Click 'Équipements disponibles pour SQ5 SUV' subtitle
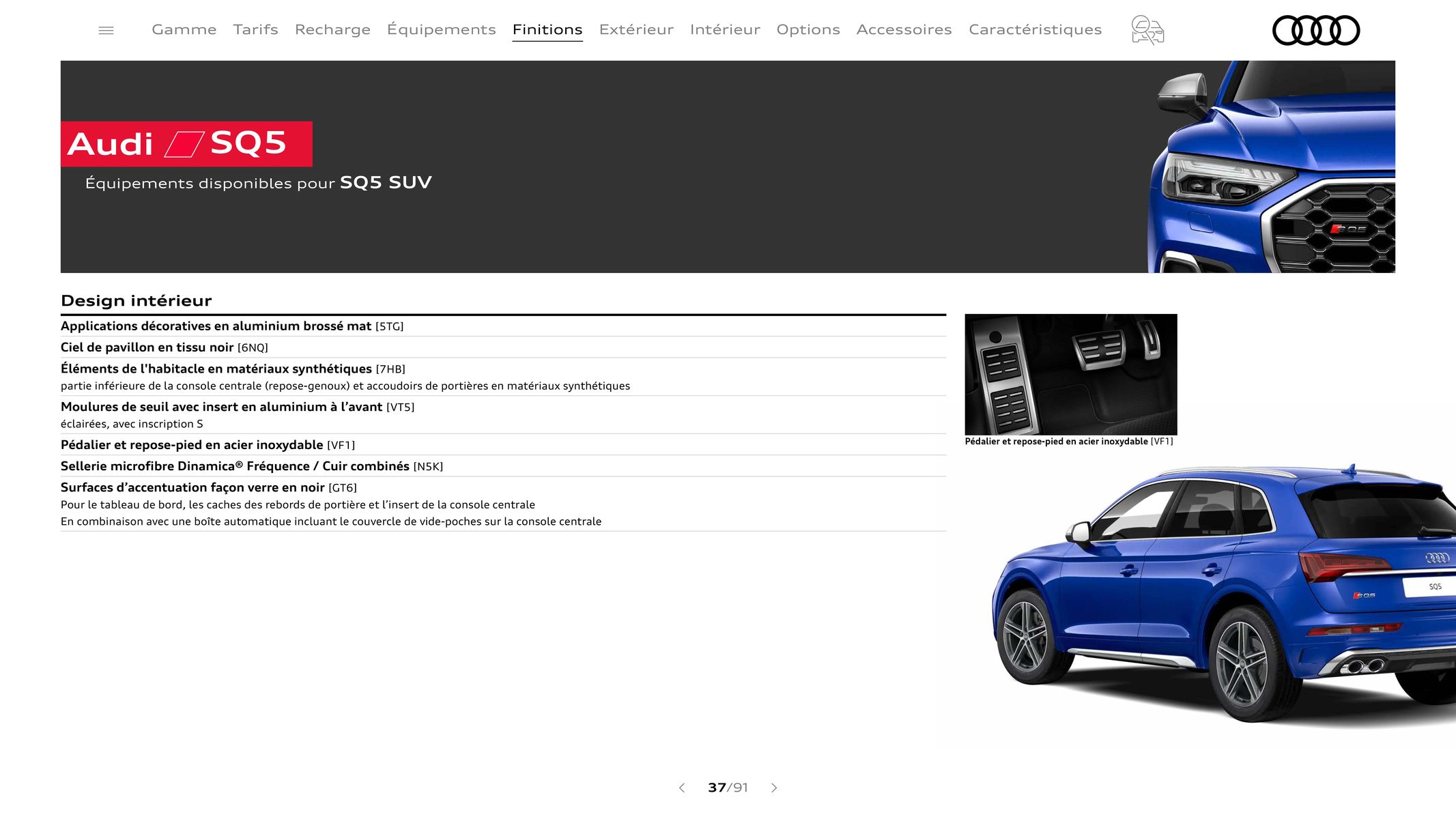 259,183
